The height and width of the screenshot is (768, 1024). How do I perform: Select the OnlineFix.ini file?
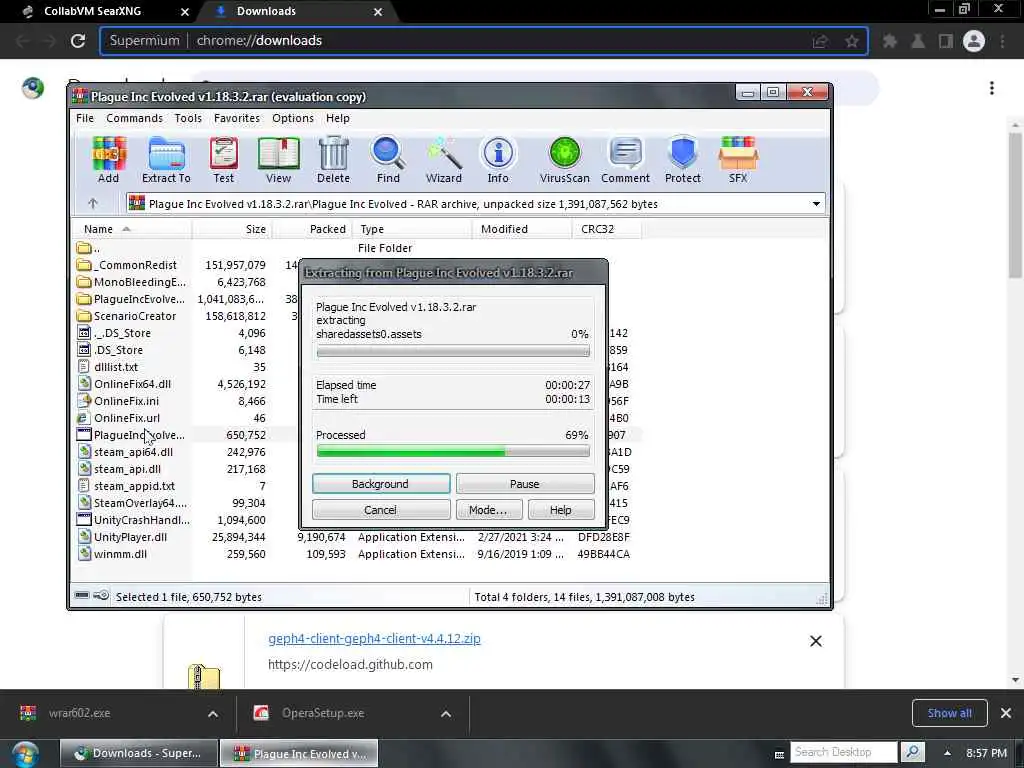coord(126,401)
